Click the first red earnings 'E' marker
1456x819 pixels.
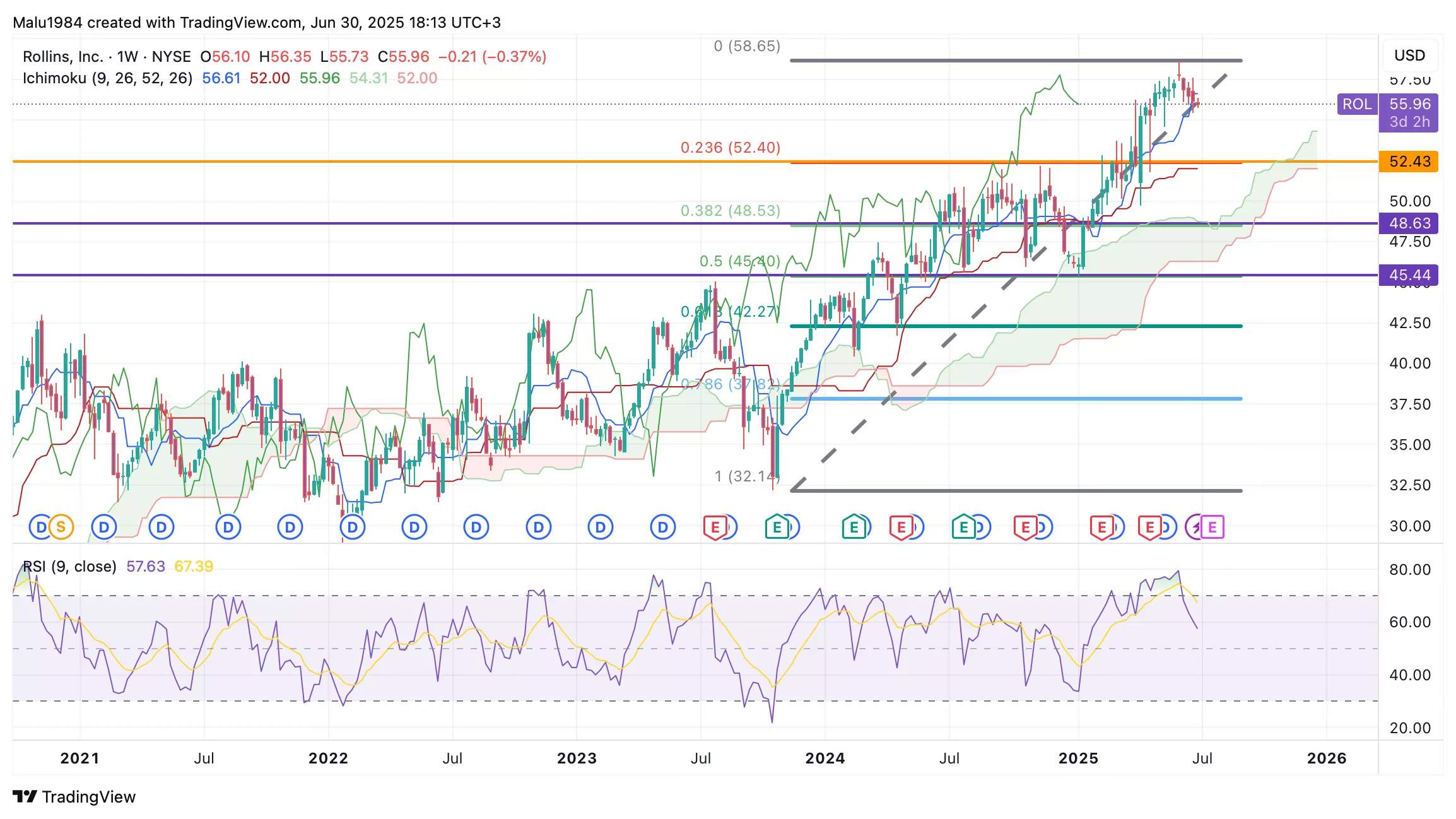coord(715,527)
